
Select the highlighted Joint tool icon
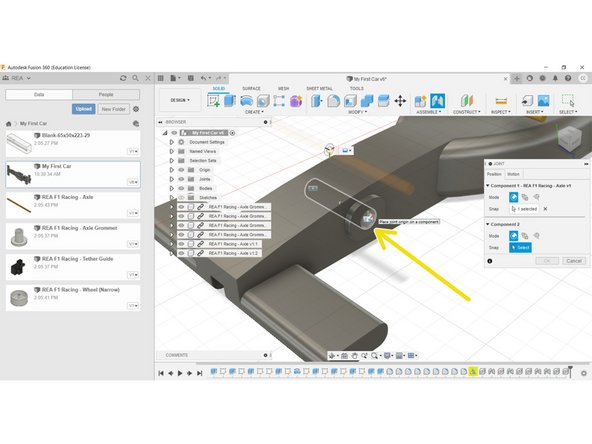(x=438, y=101)
